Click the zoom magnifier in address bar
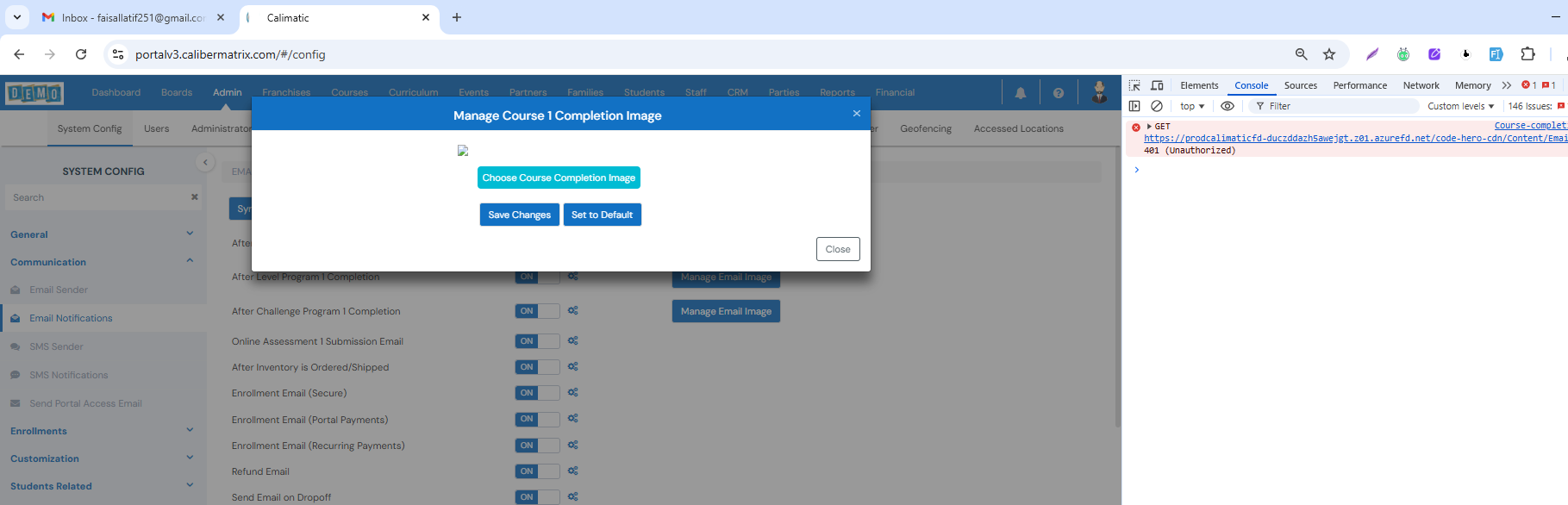The height and width of the screenshot is (505, 1568). pos(1302,54)
